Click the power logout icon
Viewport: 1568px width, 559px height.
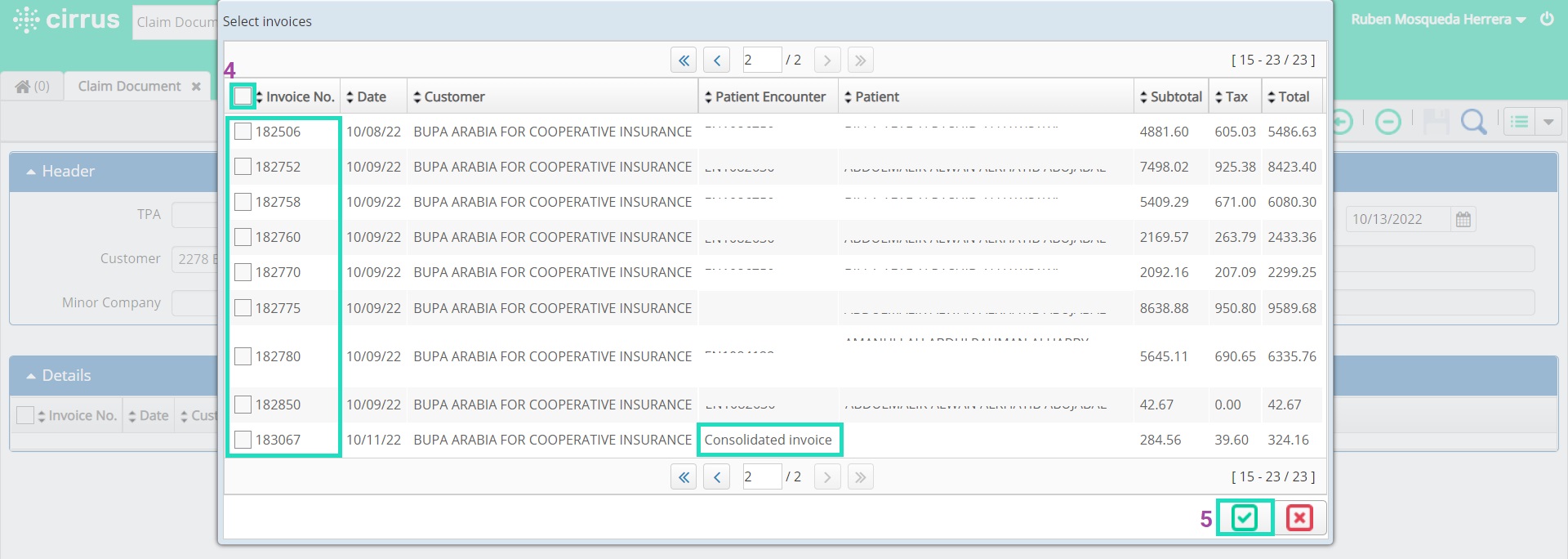click(1547, 19)
